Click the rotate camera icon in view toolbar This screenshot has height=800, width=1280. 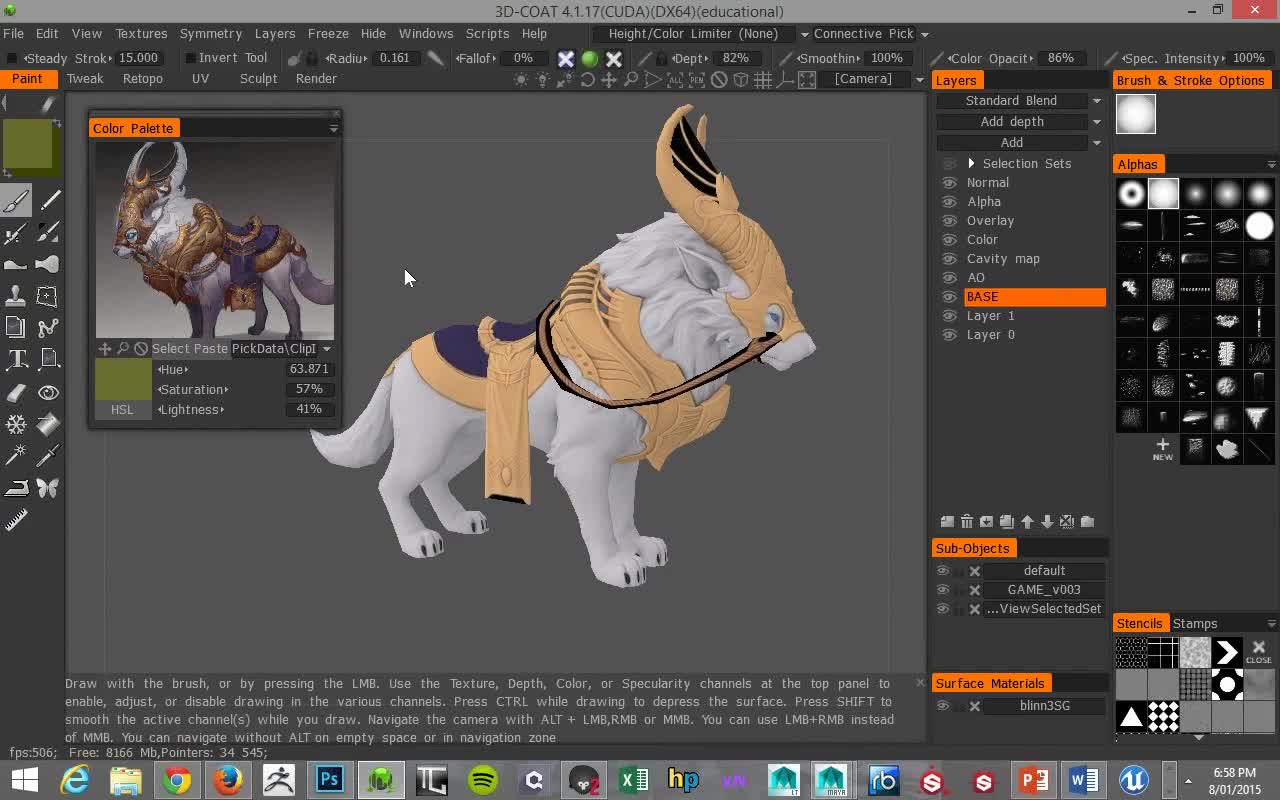coord(587,80)
